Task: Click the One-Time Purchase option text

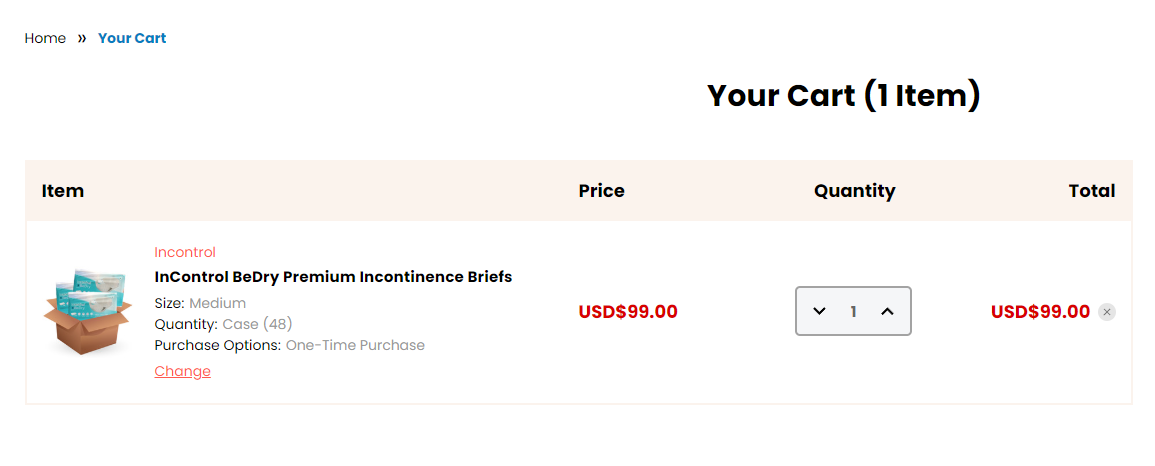Action: (355, 345)
